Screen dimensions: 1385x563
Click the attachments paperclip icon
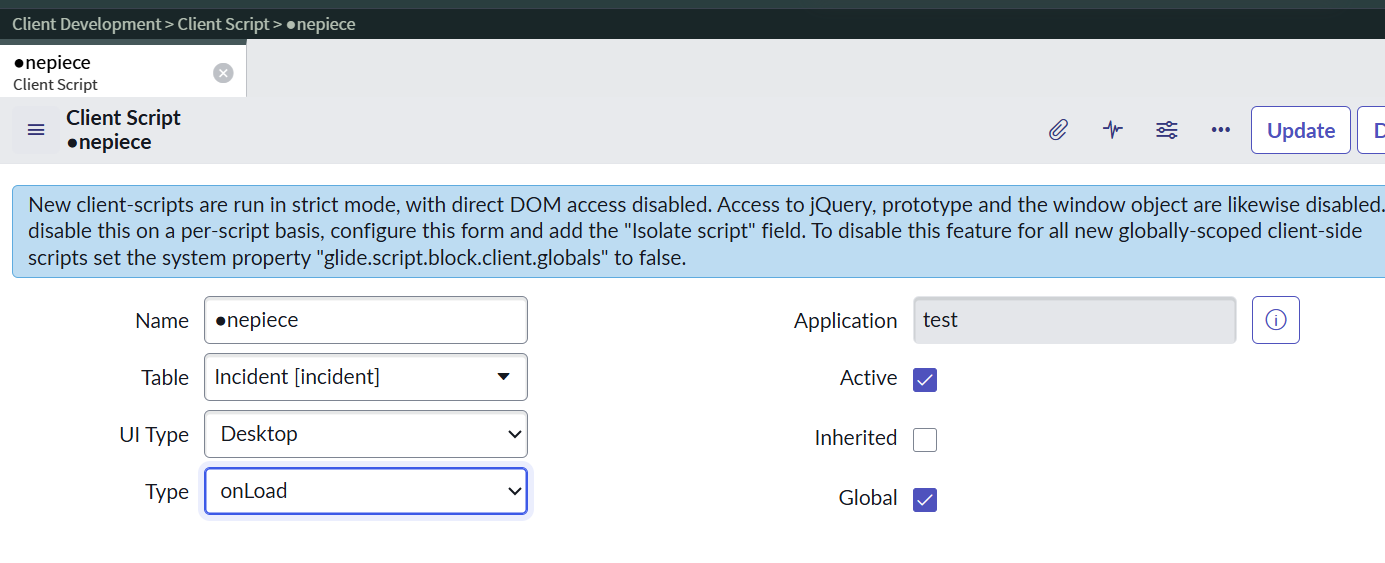tap(1058, 130)
